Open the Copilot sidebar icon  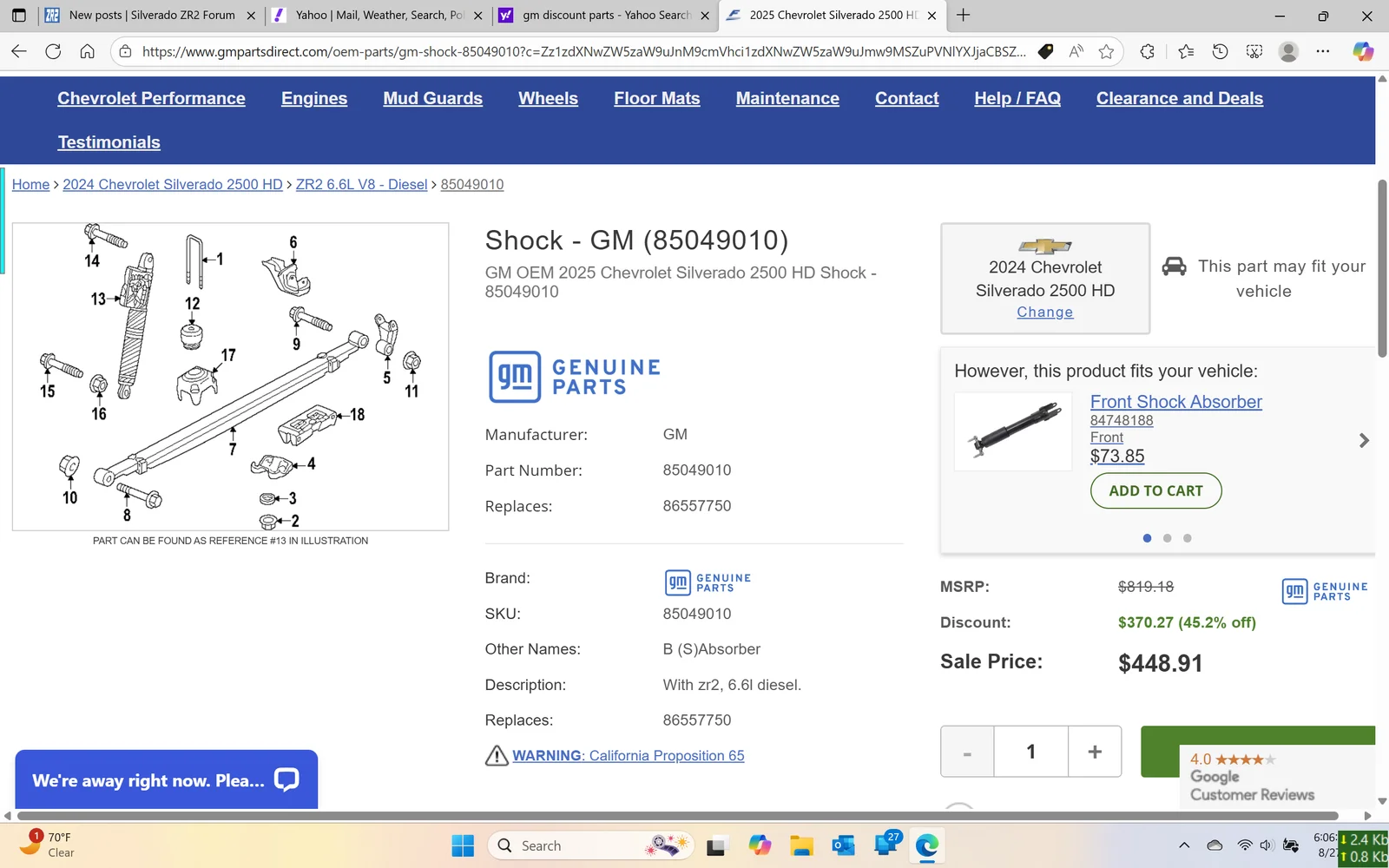click(1363, 51)
